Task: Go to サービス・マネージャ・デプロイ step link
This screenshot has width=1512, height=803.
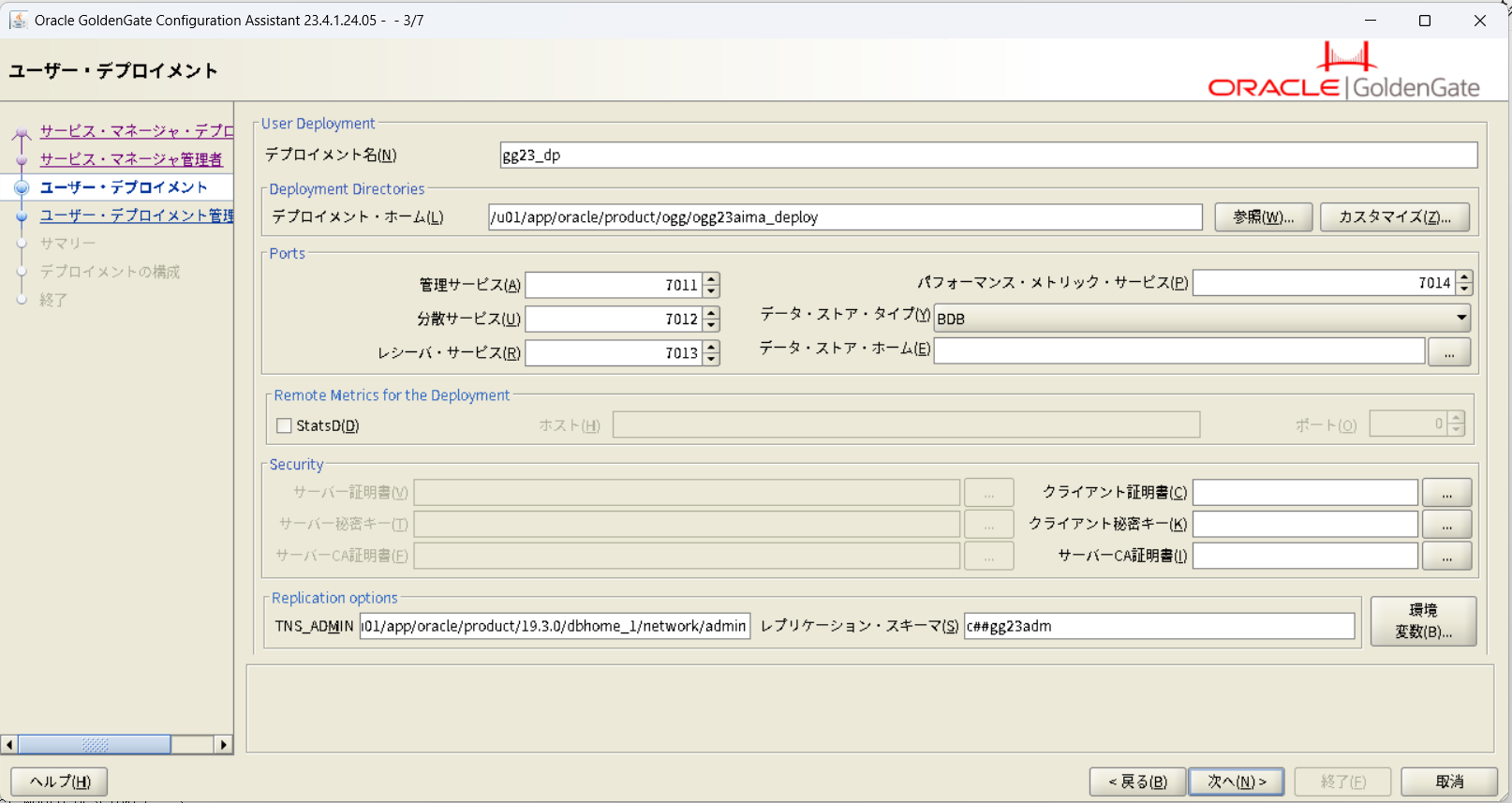Action: coord(137,131)
